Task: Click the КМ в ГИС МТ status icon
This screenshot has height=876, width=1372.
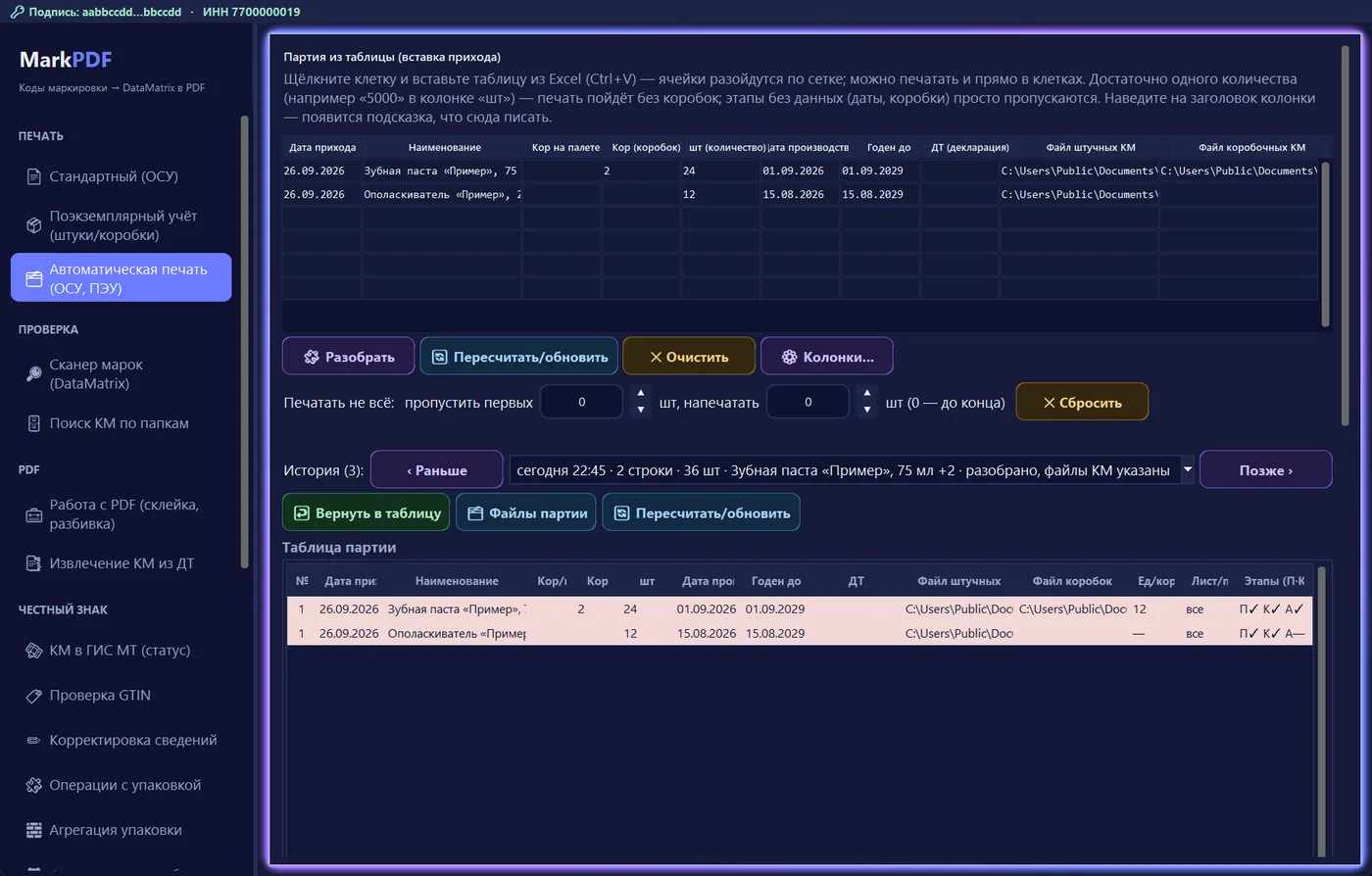Action: point(33,650)
